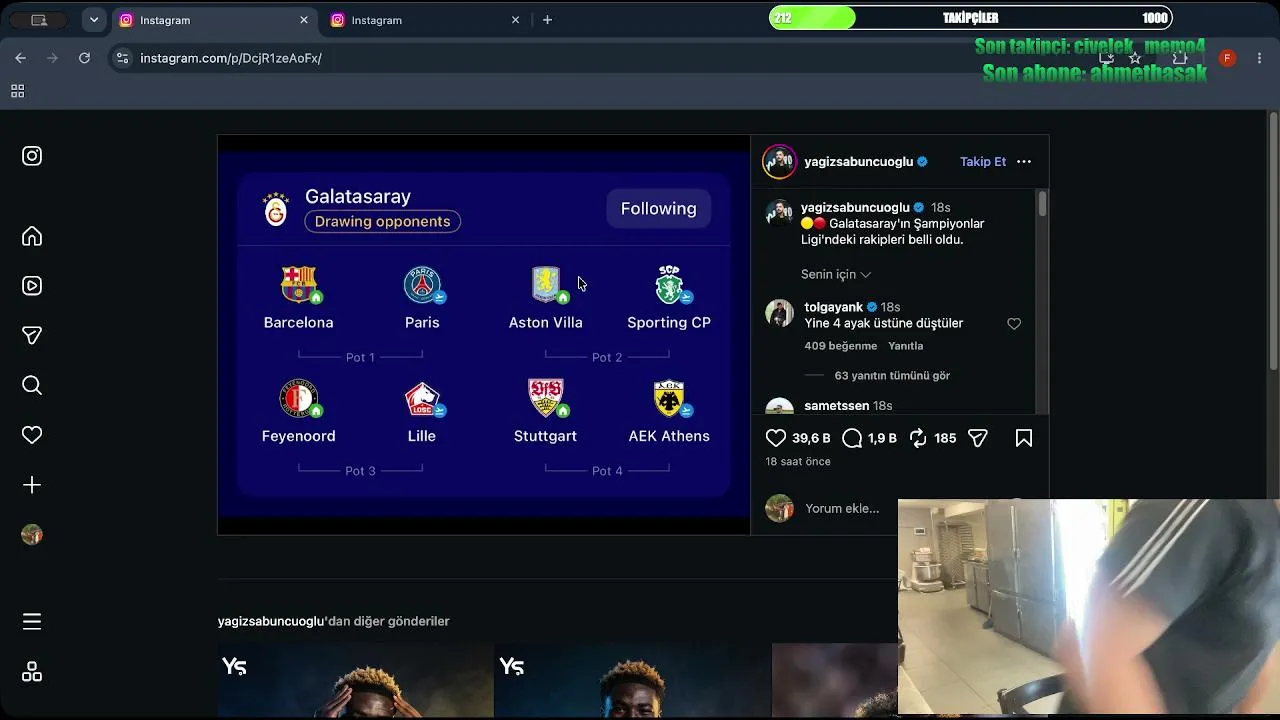Go to Instagram Home feed icon

32,236
